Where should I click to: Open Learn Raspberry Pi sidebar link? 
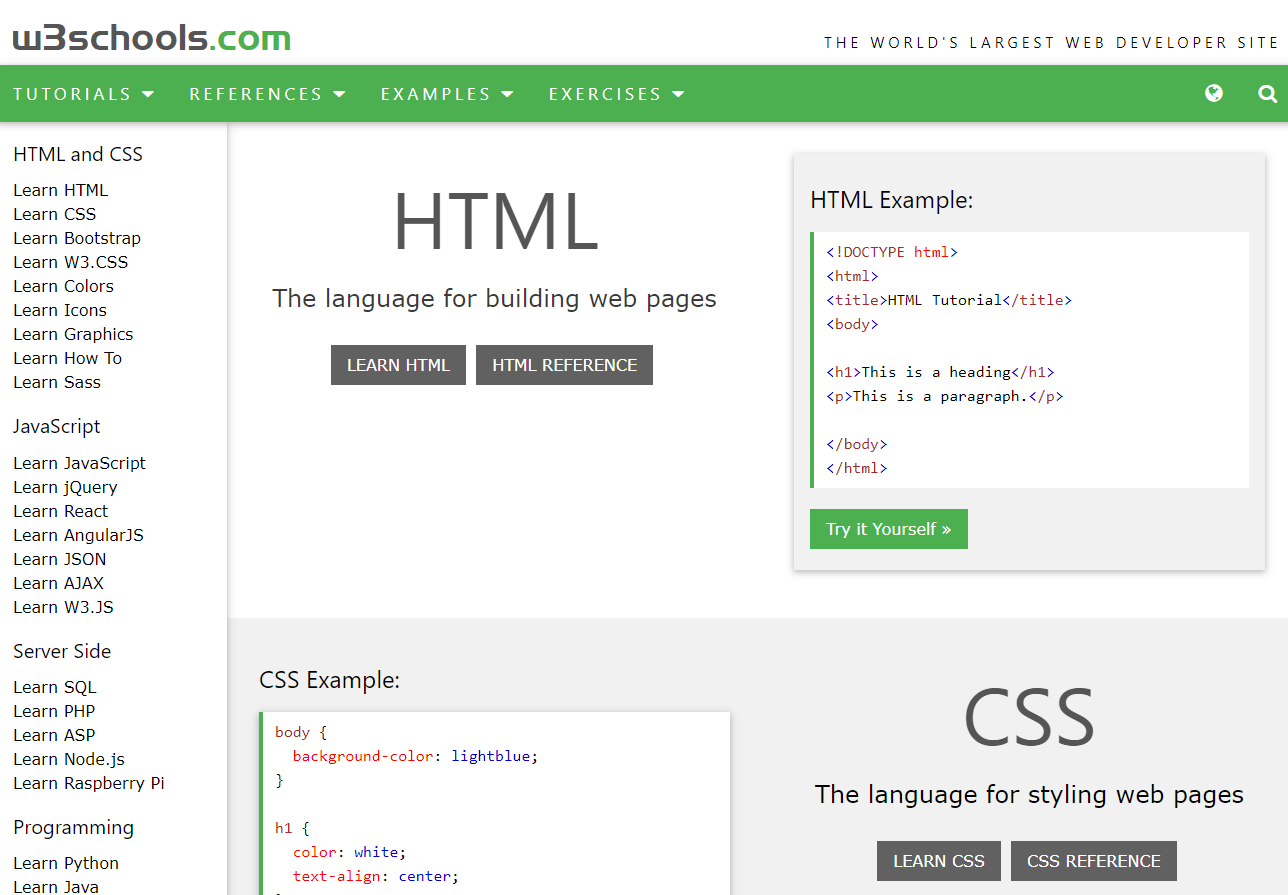(x=89, y=783)
